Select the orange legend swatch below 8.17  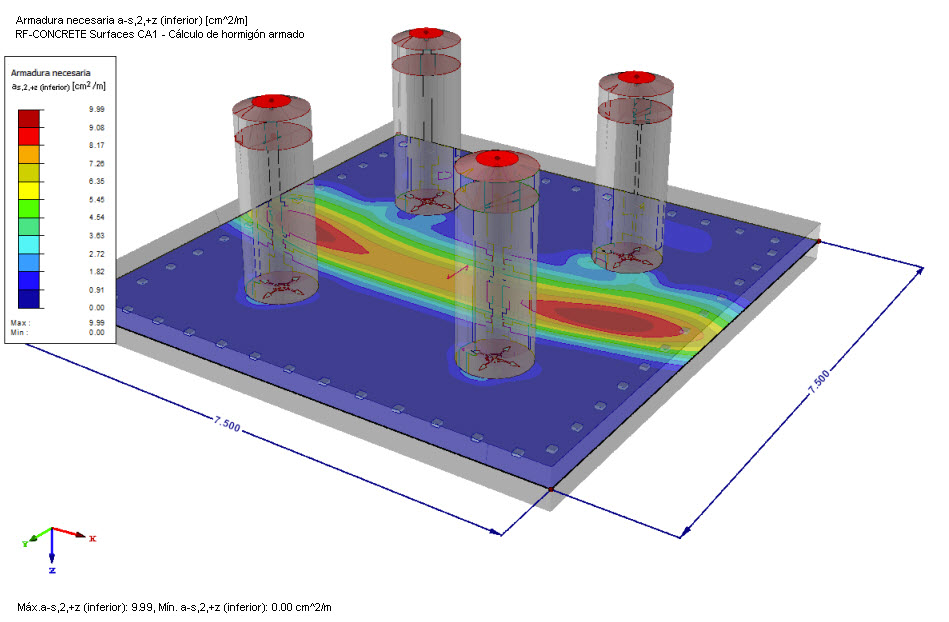pos(28,155)
